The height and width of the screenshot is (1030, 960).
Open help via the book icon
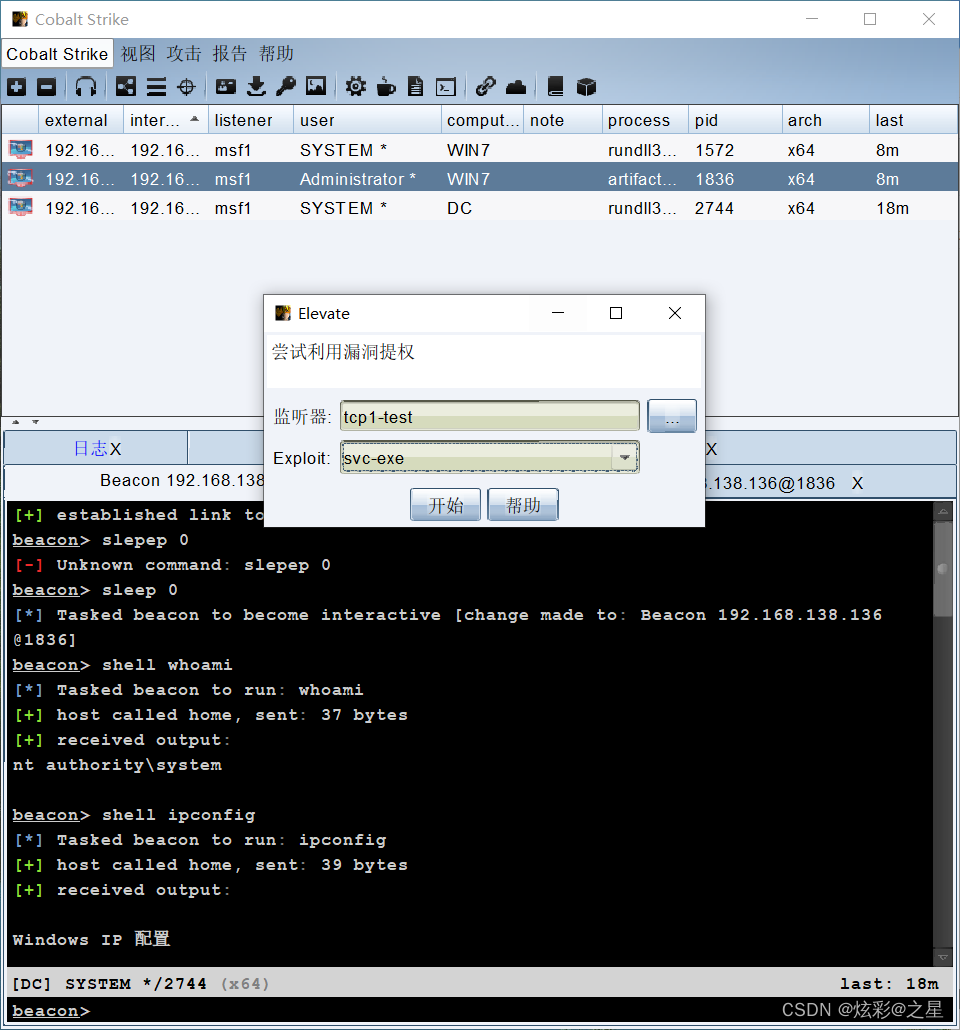[555, 87]
